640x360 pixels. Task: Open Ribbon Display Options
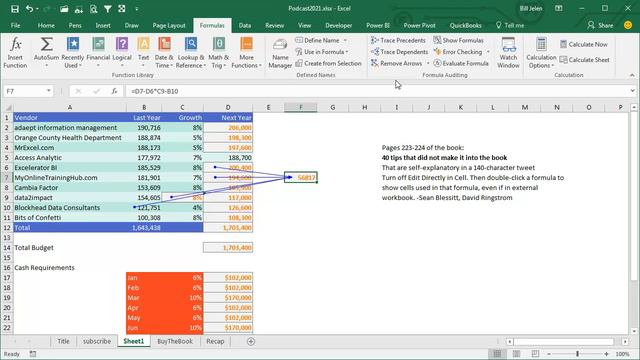tap(559, 8)
